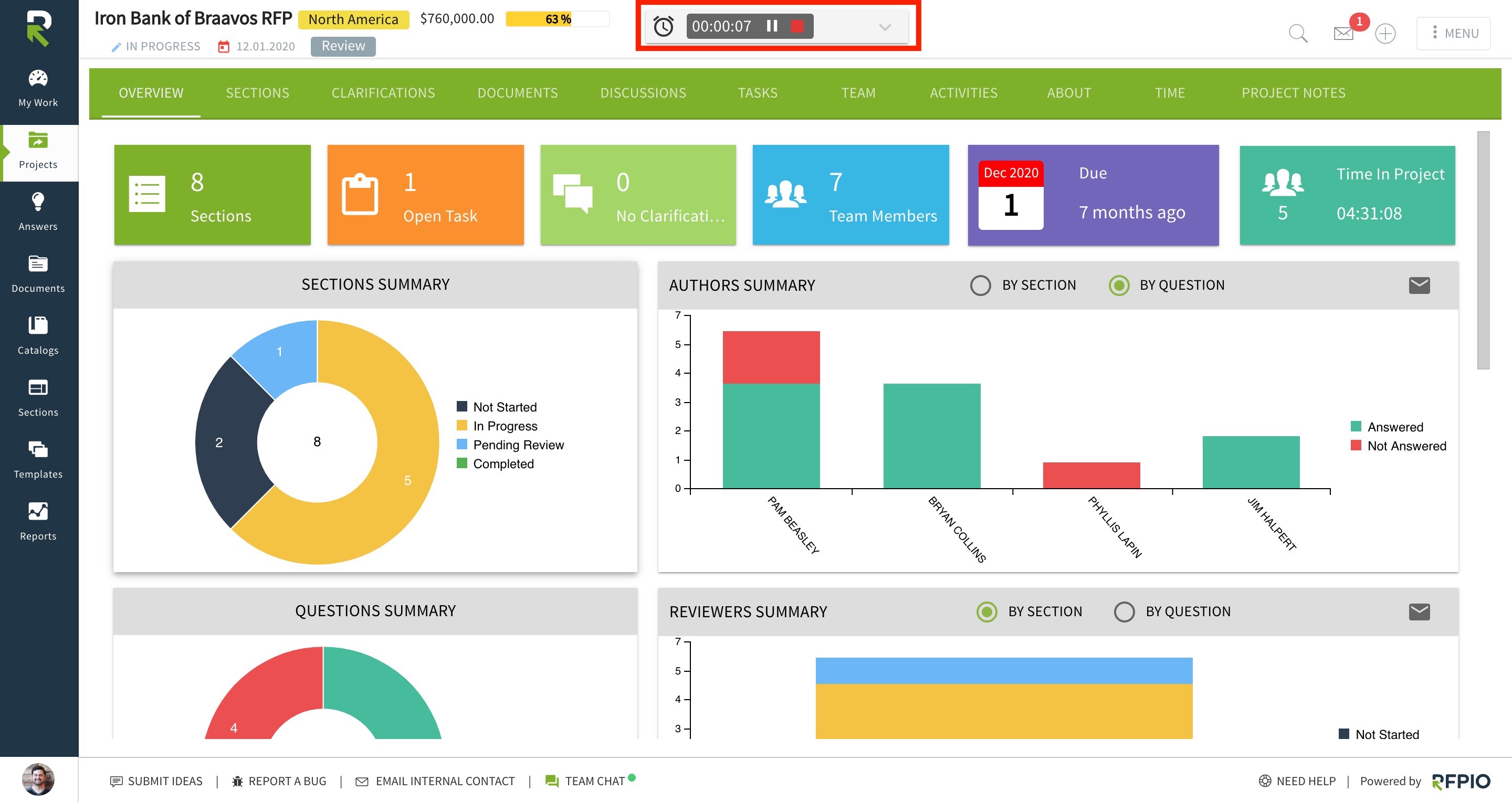Viewport: 1512px width, 802px height.
Task: Toggle Answered legend in Authors chart
Action: coord(1387,427)
